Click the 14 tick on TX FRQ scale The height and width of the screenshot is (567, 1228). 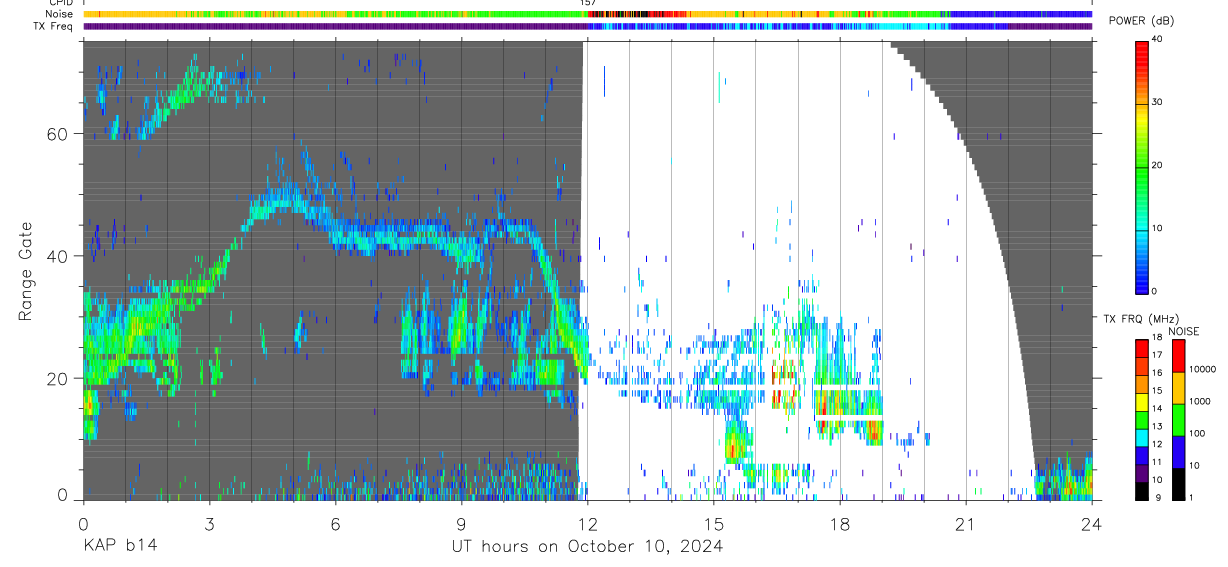(x=1158, y=408)
